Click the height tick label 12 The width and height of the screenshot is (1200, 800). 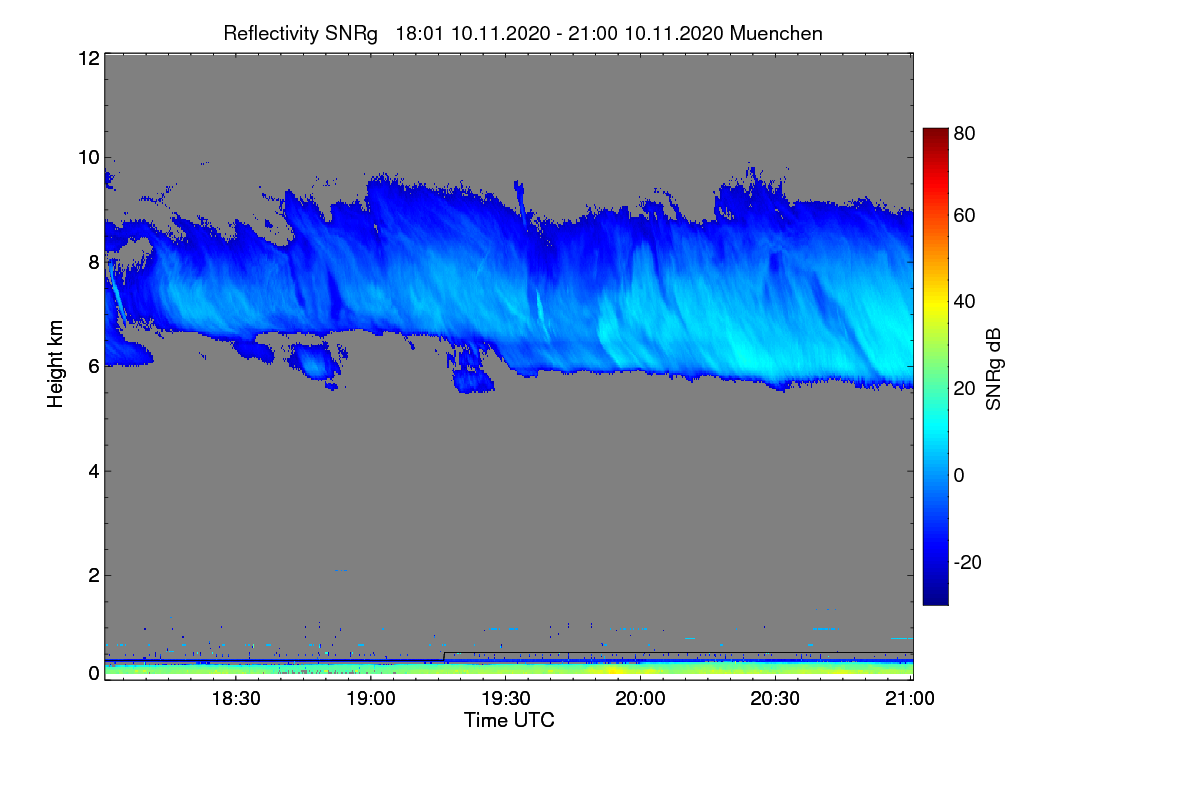click(x=88, y=58)
